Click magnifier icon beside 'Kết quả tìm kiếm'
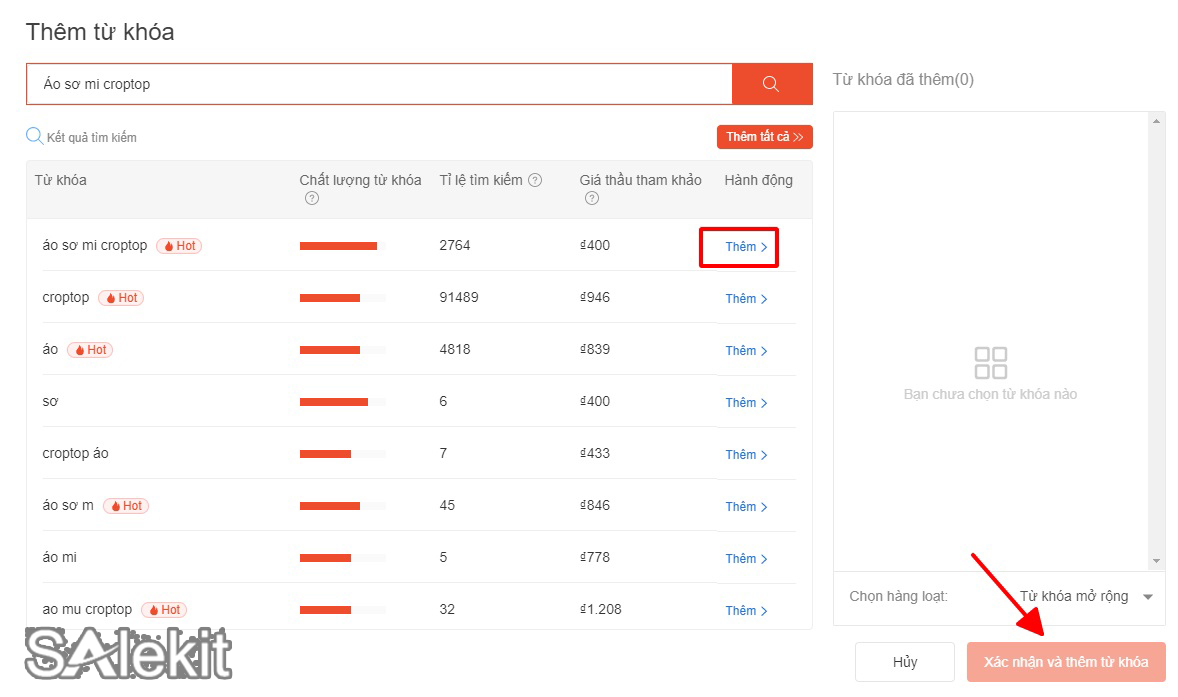The height and width of the screenshot is (697, 1178). click(x=34, y=136)
